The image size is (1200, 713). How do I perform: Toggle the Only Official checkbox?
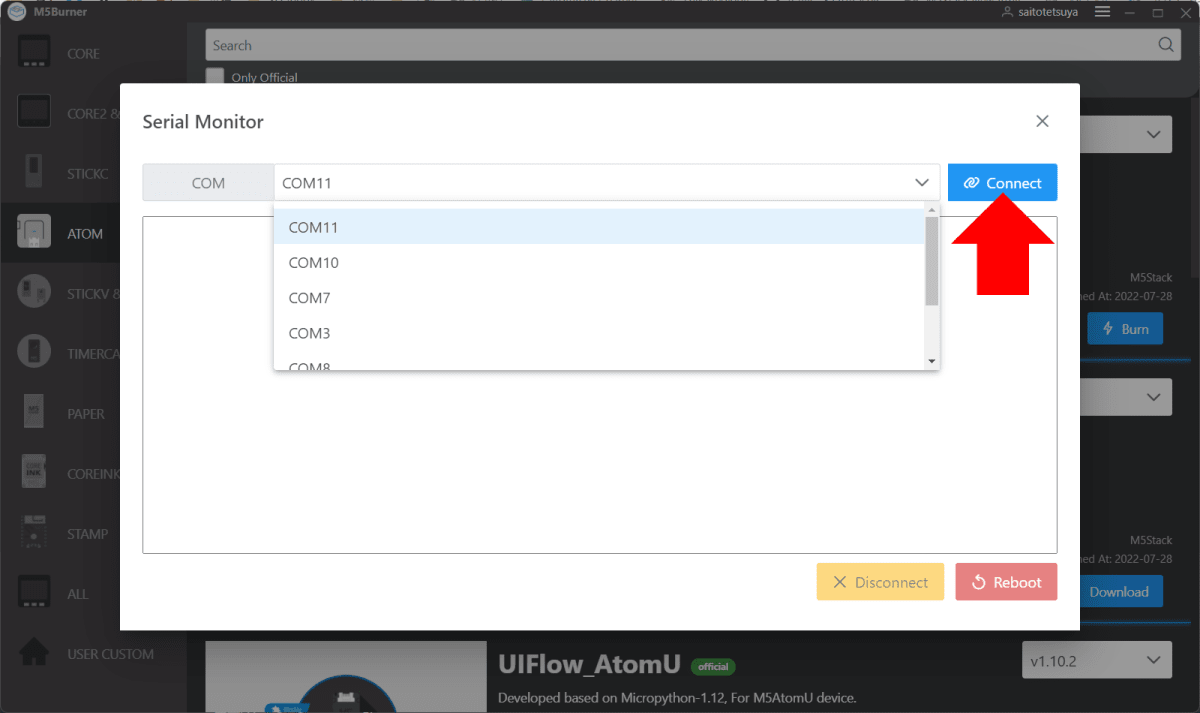point(214,77)
